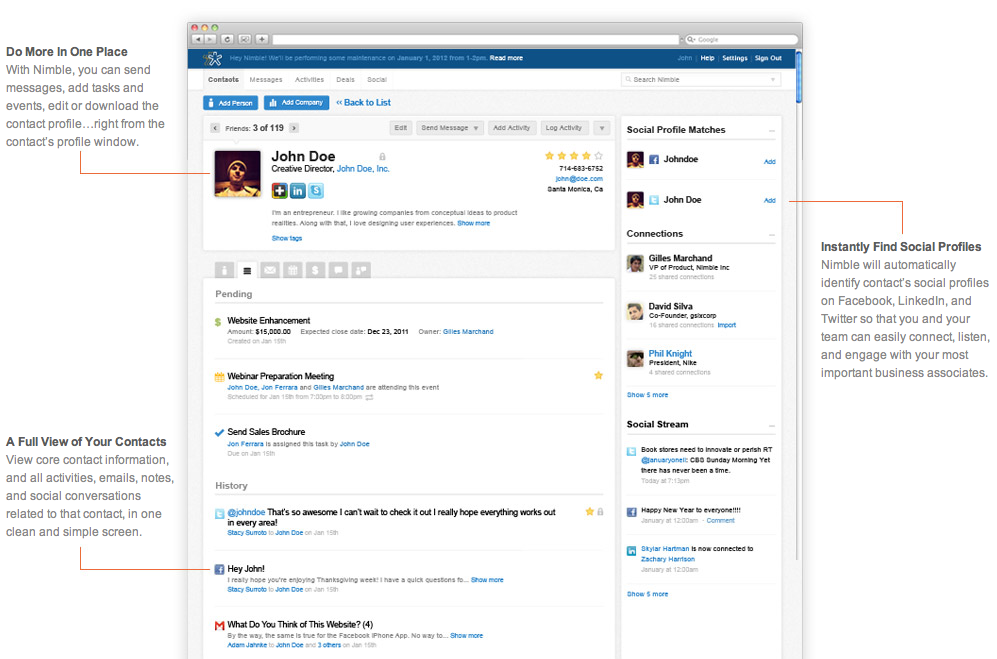Open the social conversations tab icon
The height and width of the screenshot is (659, 997).
click(361, 270)
